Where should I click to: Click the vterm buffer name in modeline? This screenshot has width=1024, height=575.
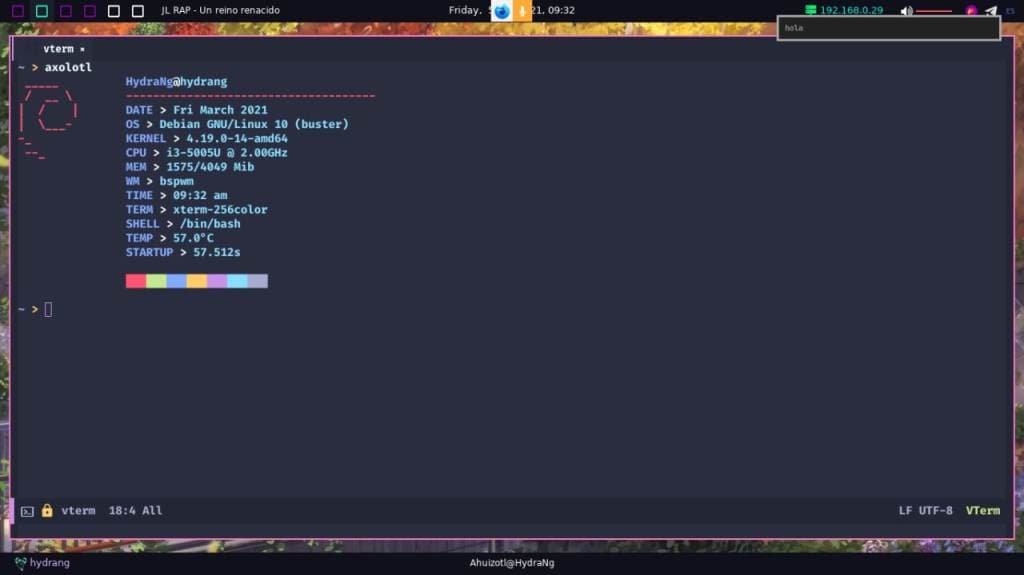tap(78, 511)
